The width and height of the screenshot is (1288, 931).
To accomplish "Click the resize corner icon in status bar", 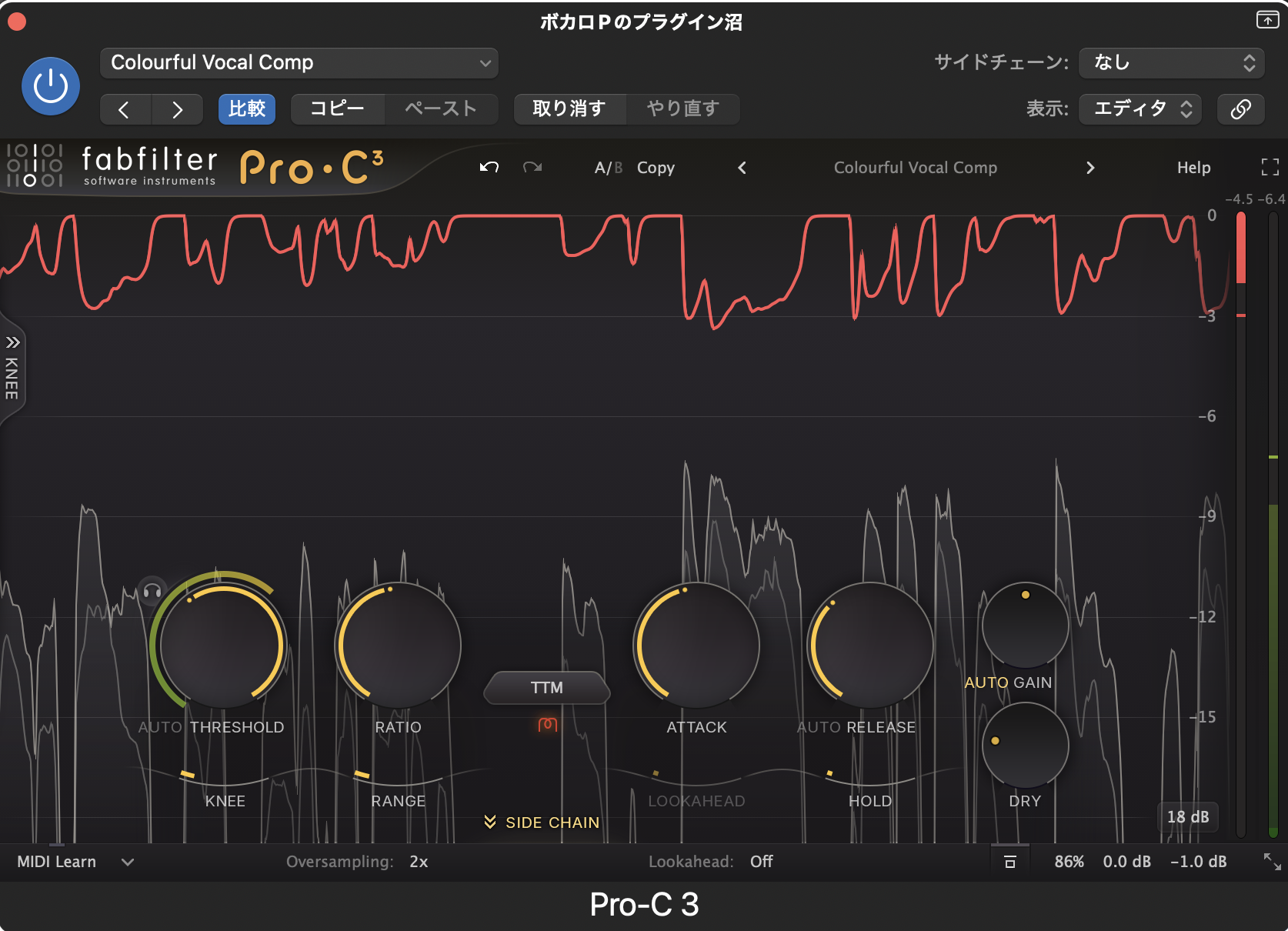I will [1273, 862].
